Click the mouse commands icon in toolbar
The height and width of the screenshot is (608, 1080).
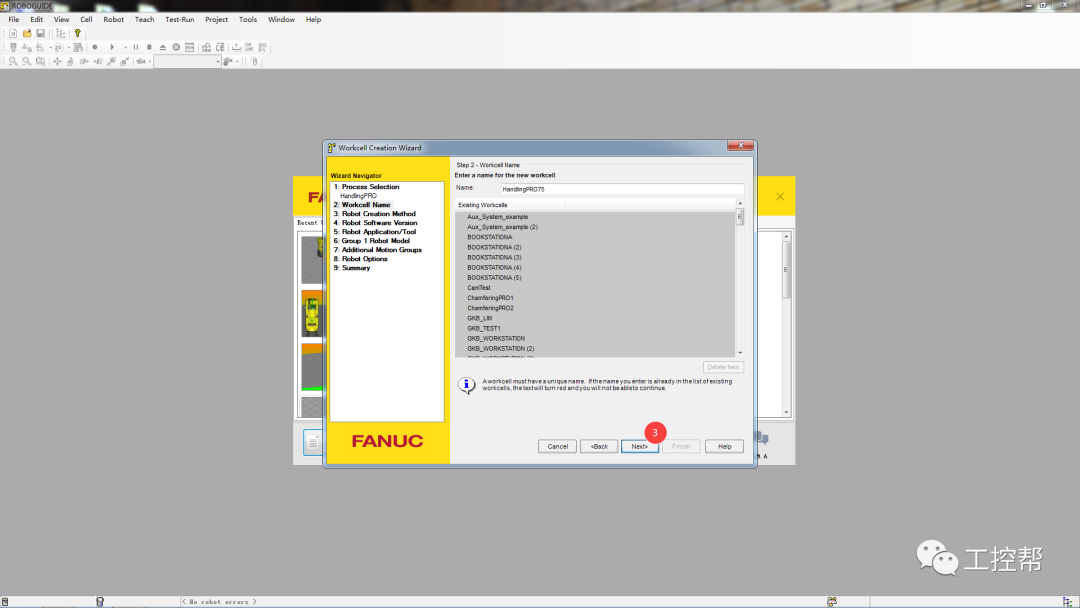click(254, 61)
